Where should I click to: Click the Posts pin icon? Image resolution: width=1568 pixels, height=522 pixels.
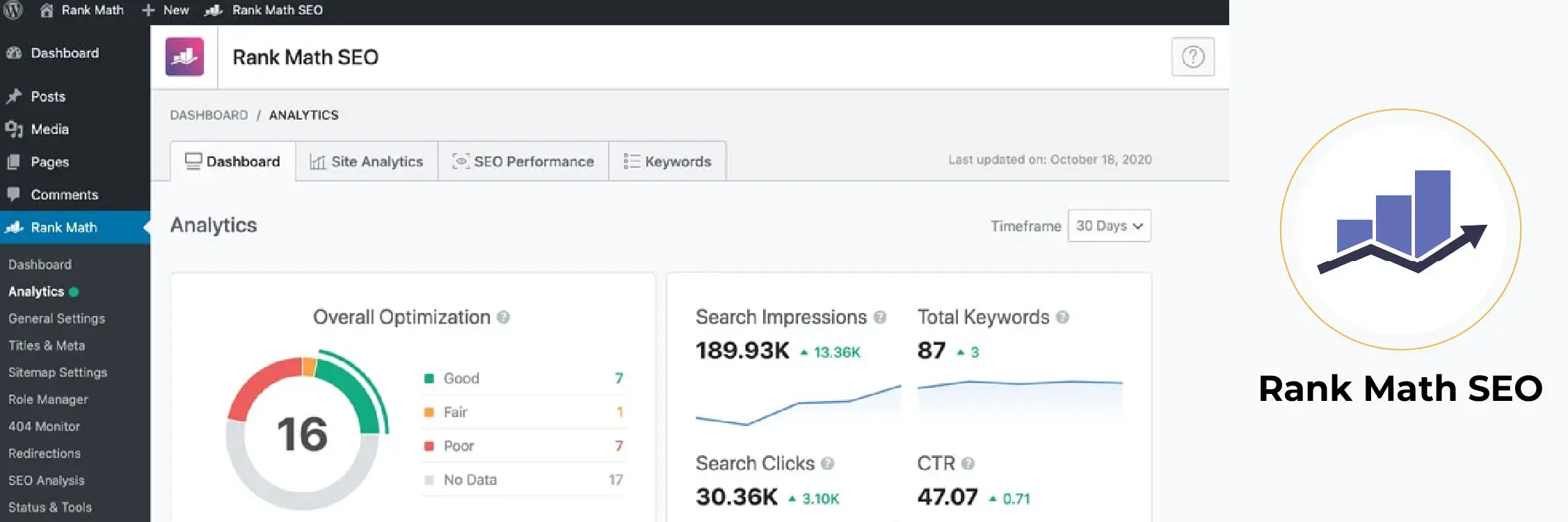pyautogui.click(x=14, y=96)
